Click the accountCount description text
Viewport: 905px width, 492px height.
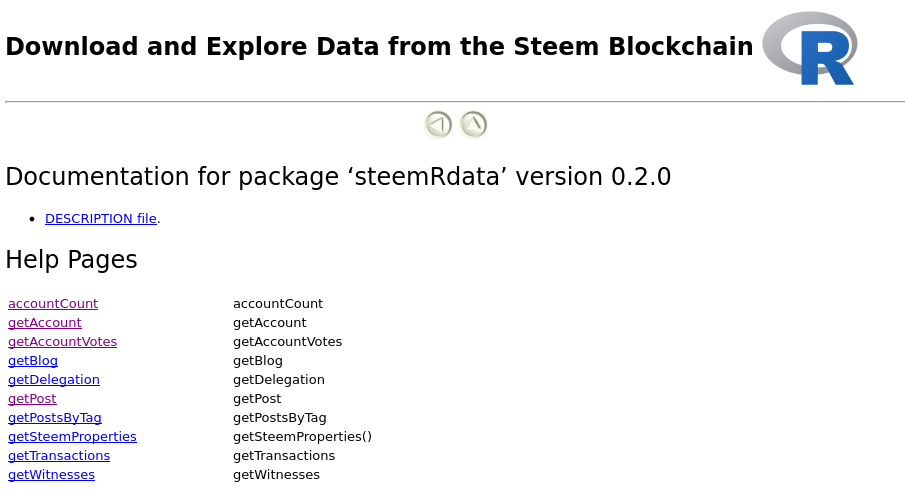click(278, 304)
